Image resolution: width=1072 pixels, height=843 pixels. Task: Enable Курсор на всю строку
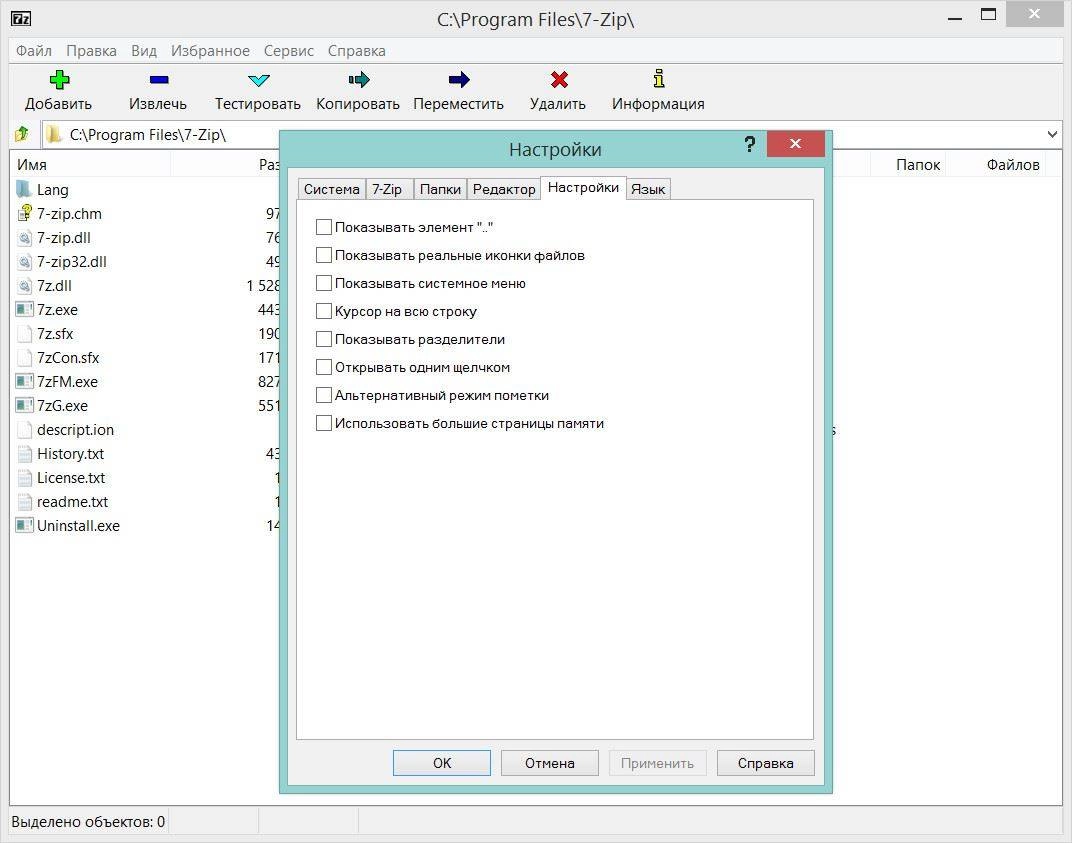pyautogui.click(x=324, y=311)
